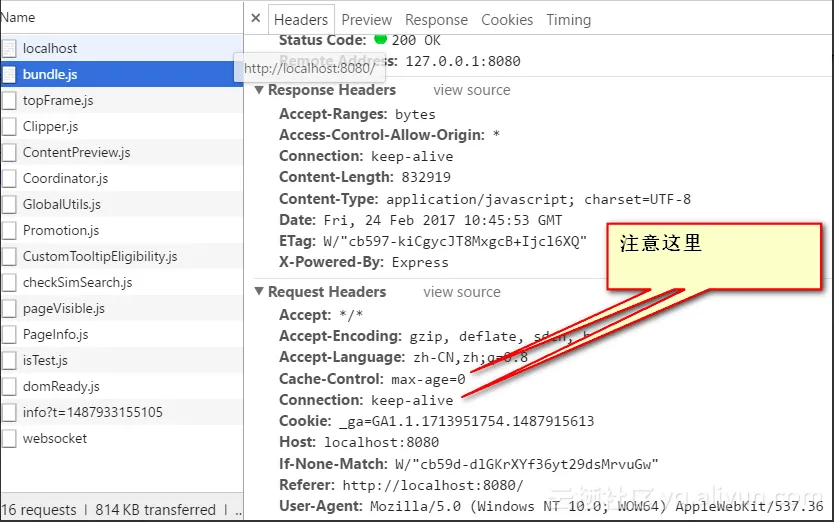This screenshot has height=522, width=834.
Task: Select the Cookies tab
Action: pyautogui.click(x=507, y=20)
